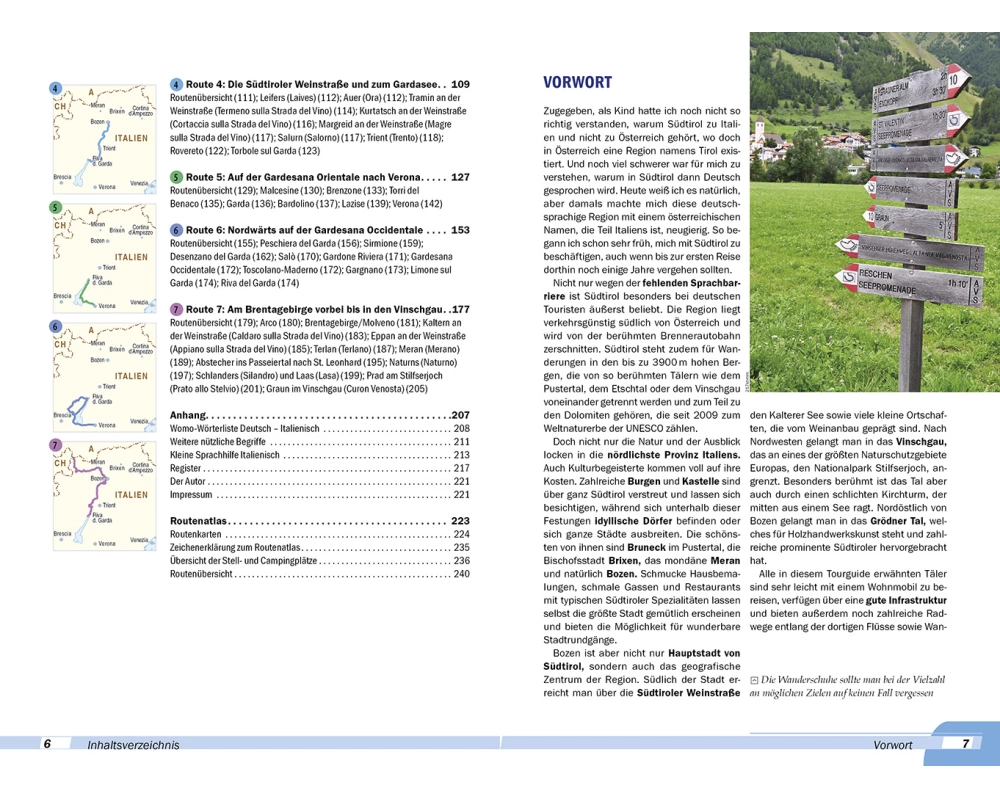Click the green number 5 badge beside Route 5 heading

tap(177, 177)
